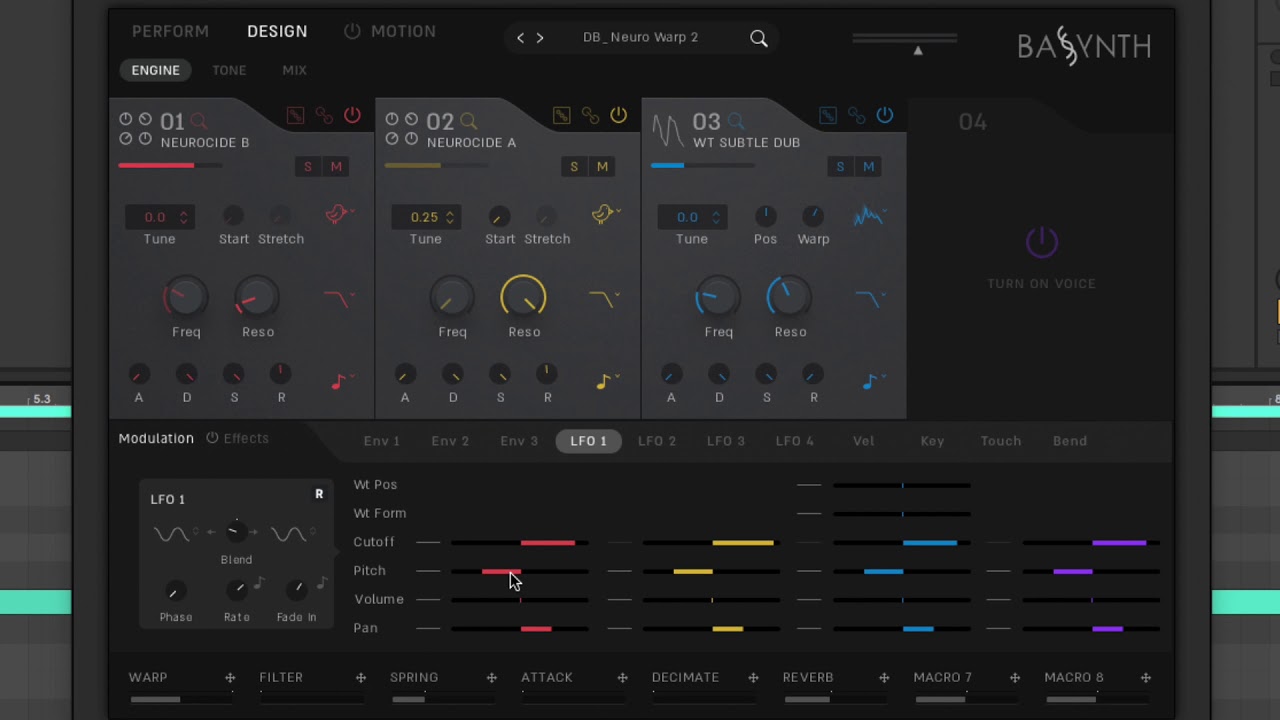Click link icon on voice 01
Viewport: 1280px width, 720px height.
click(x=324, y=116)
